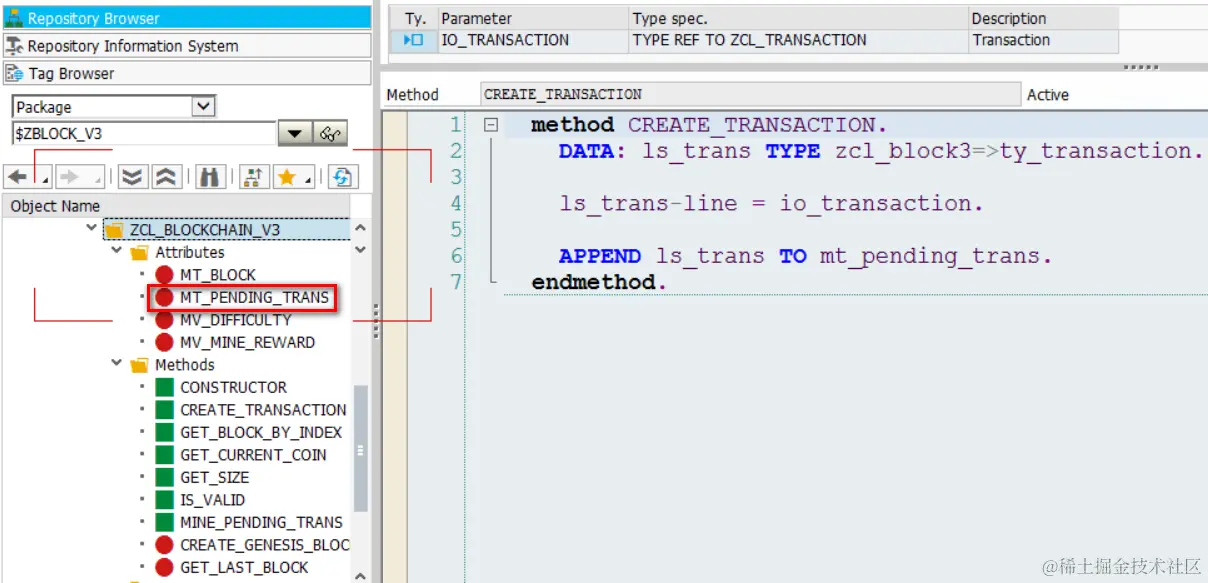This screenshot has width=1208, height=583.
Task: Open the Tag Browser tab
Action: tap(186, 73)
